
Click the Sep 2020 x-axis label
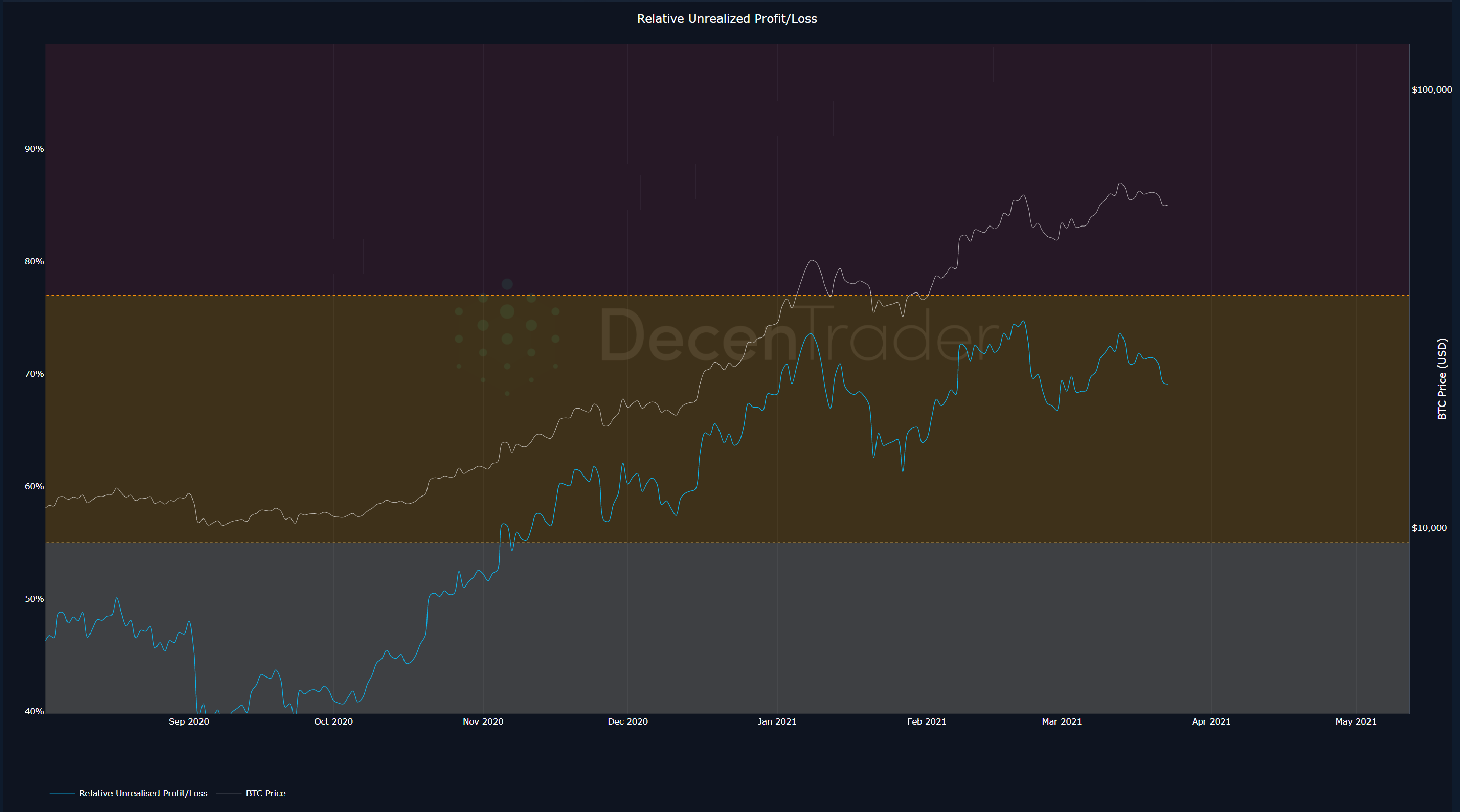pos(189,721)
